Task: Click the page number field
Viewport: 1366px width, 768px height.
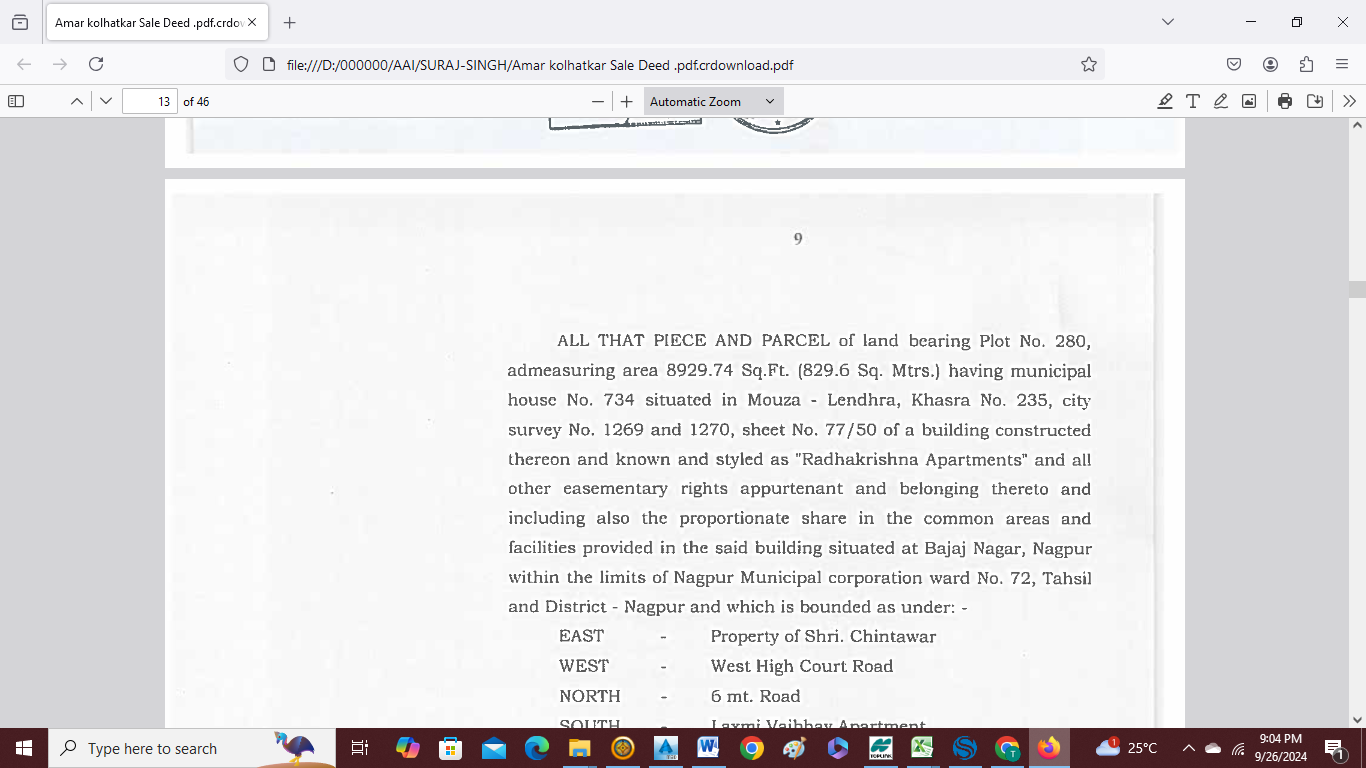Action: tap(150, 101)
